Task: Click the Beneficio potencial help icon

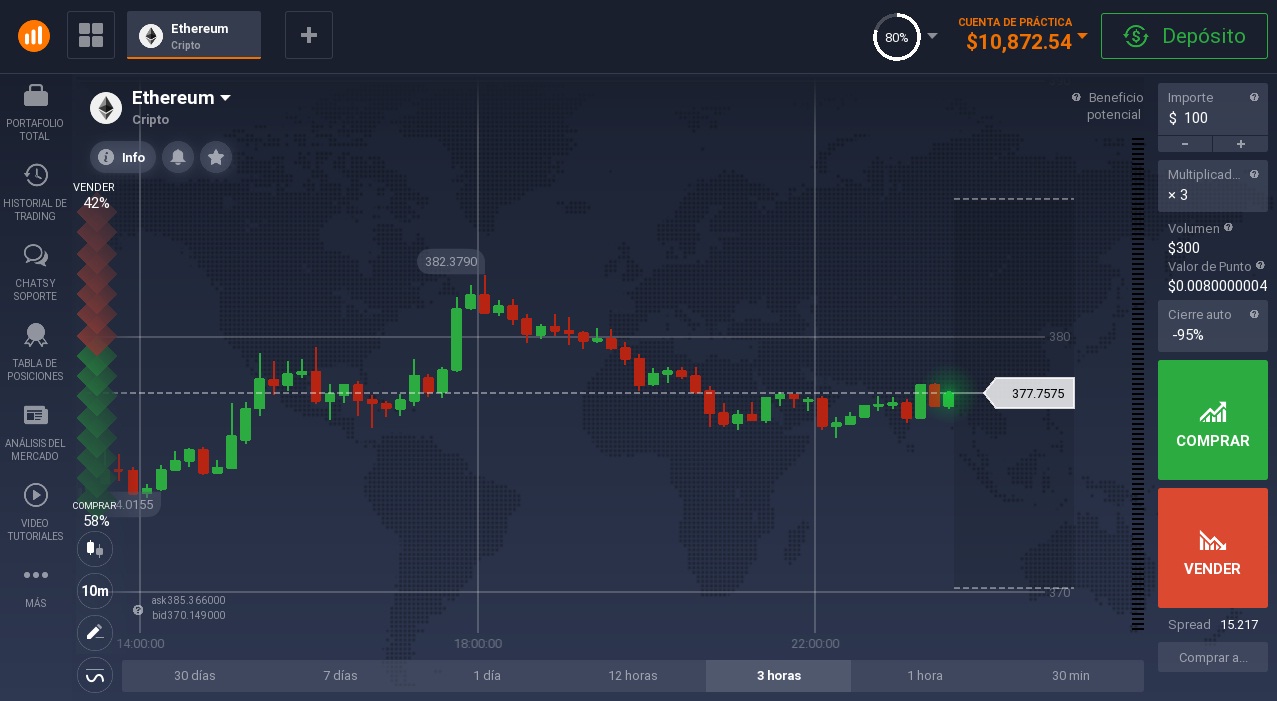Action: 1076,98
